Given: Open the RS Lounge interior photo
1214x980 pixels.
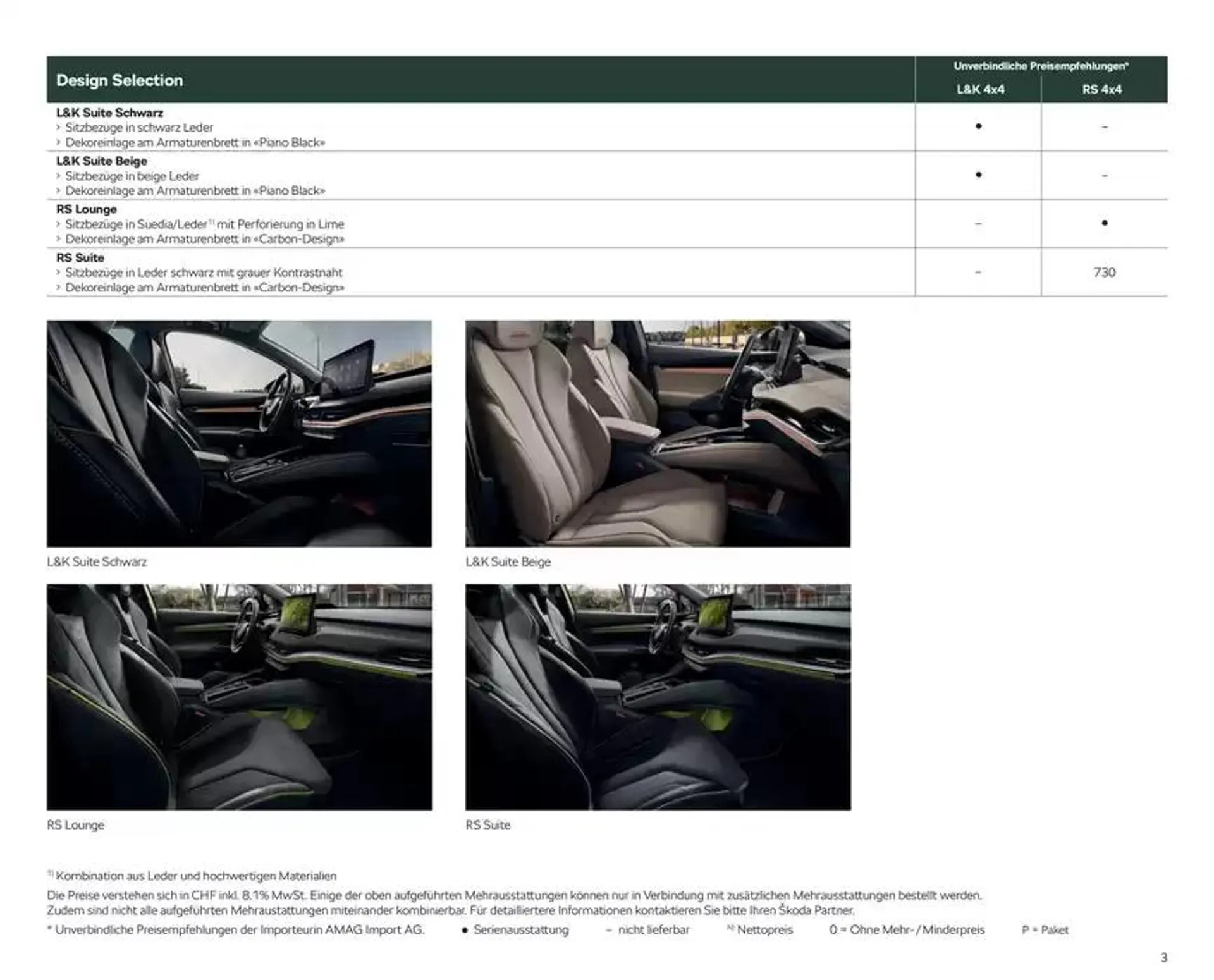Looking at the screenshot, I should [239, 697].
